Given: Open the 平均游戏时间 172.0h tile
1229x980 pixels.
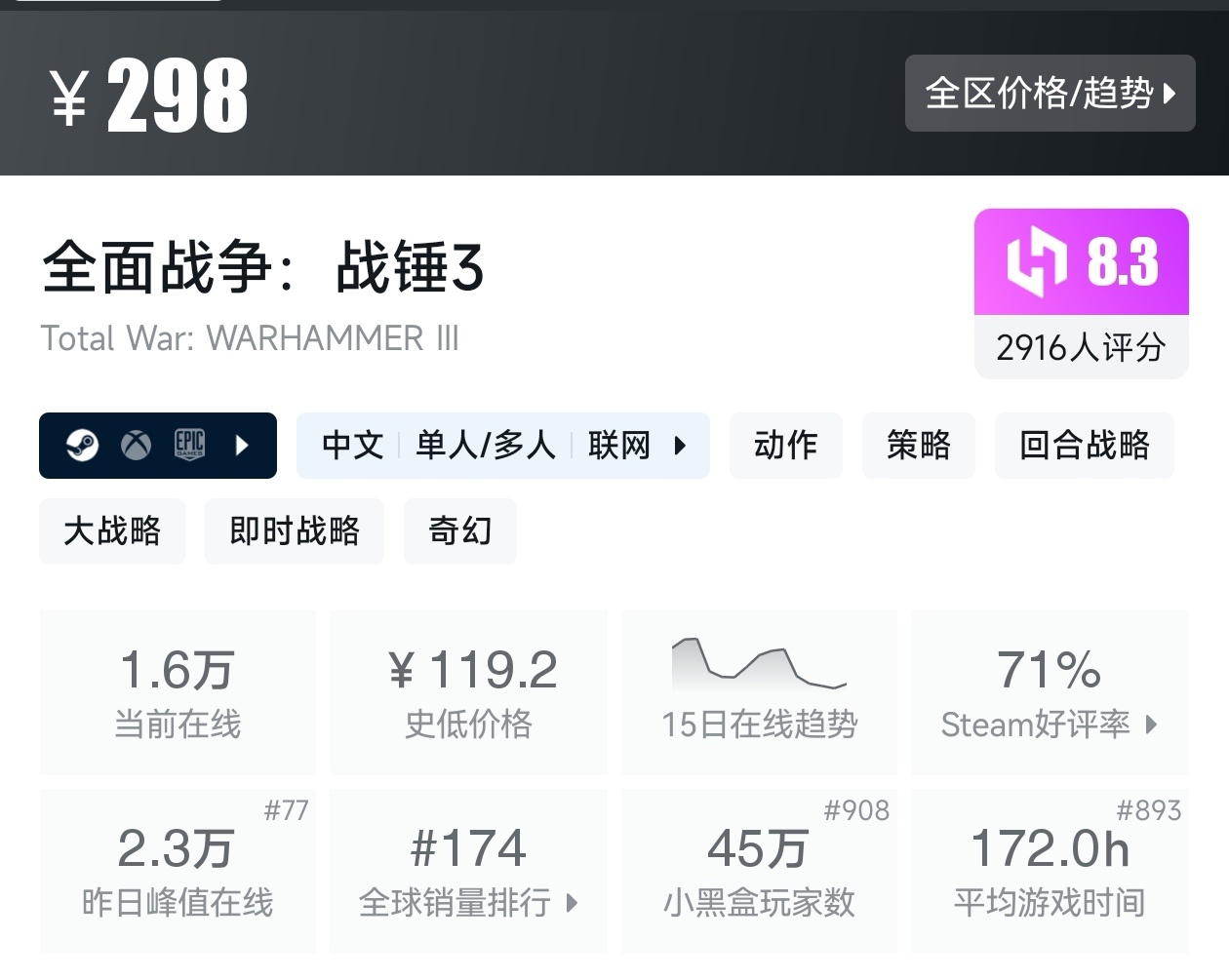Looking at the screenshot, I should (1051, 871).
